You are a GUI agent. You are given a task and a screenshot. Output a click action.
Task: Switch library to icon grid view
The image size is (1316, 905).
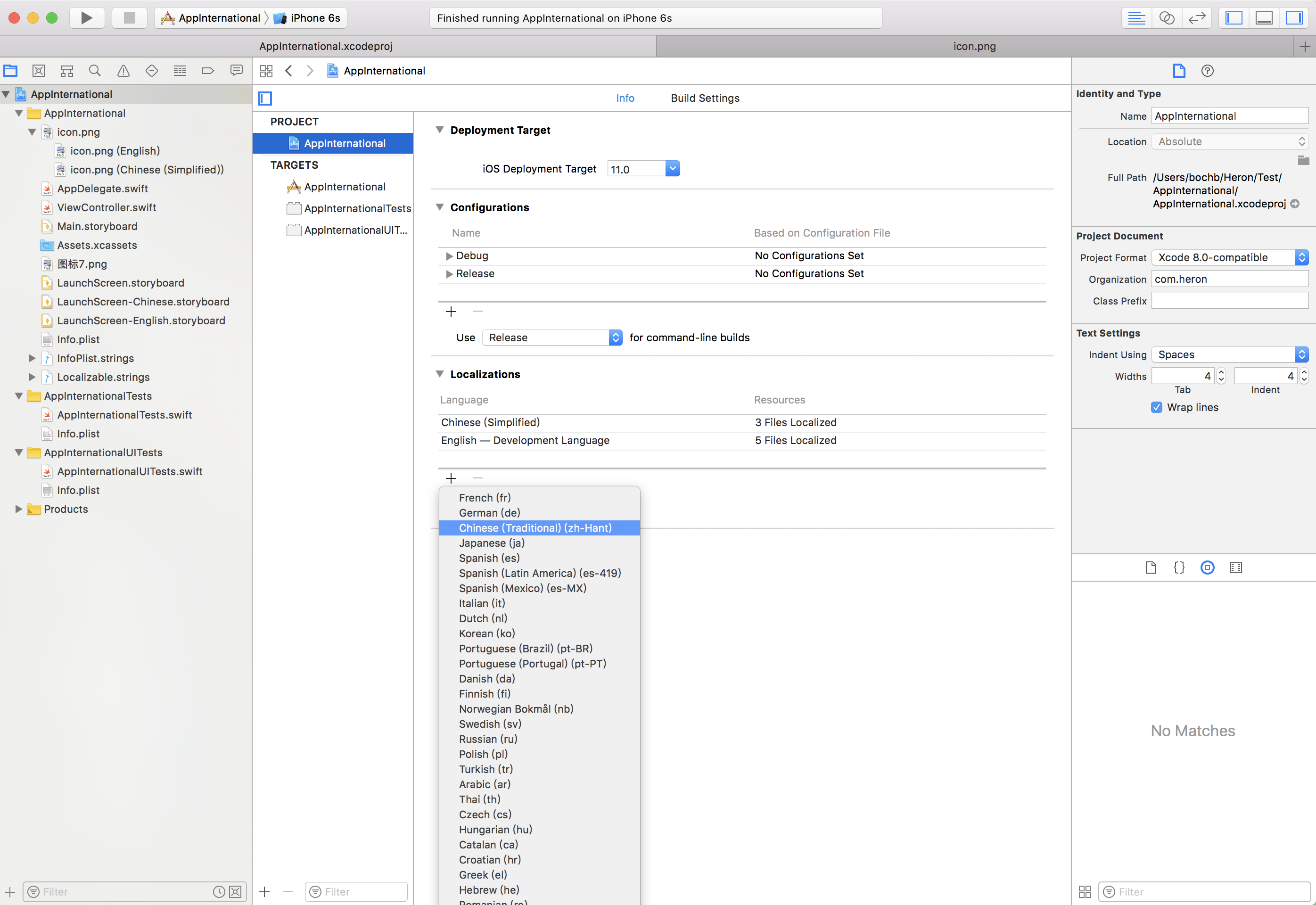tap(1084, 891)
